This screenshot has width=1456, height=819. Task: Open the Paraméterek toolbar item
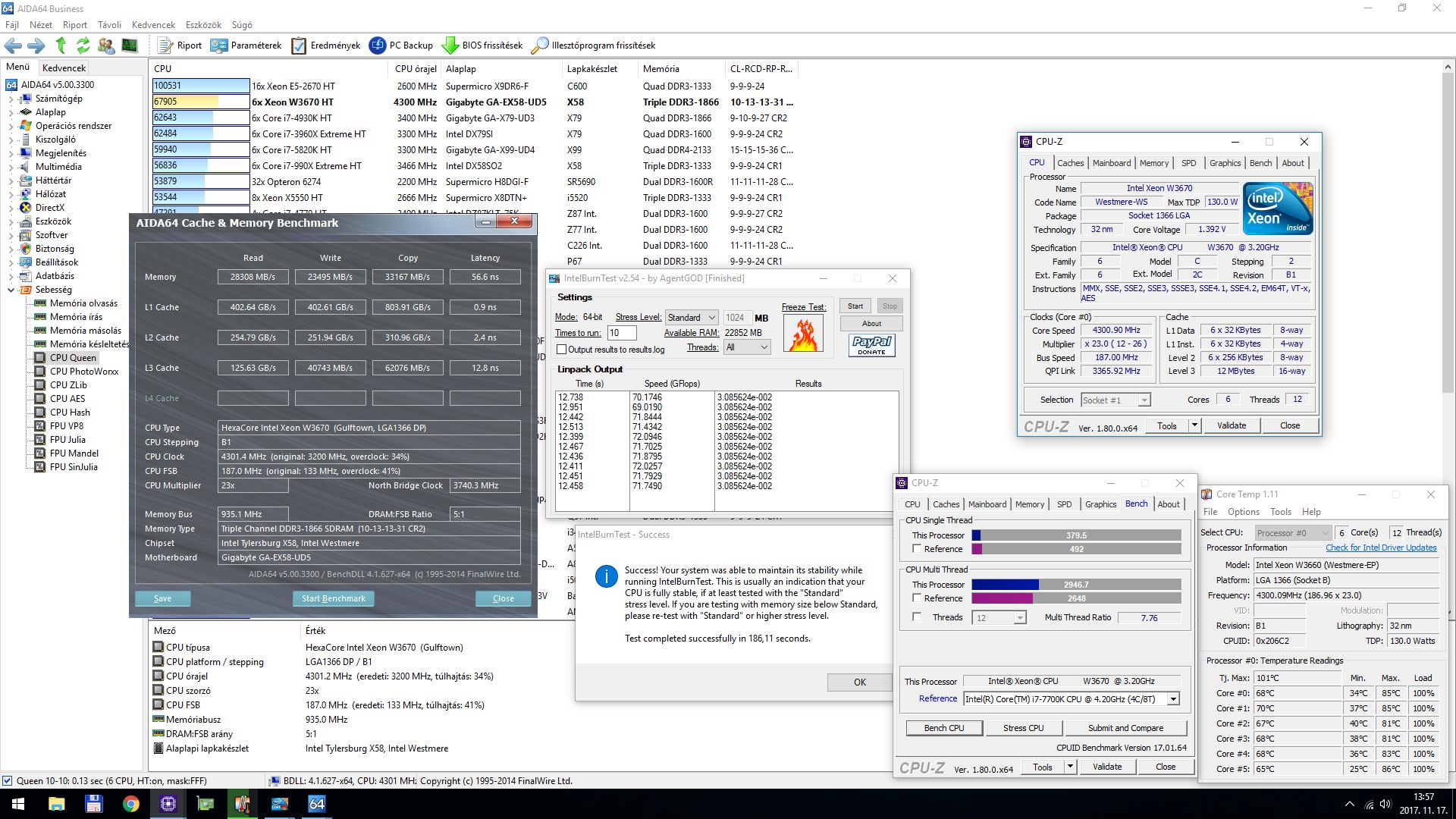pyautogui.click(x=246, y=45)
